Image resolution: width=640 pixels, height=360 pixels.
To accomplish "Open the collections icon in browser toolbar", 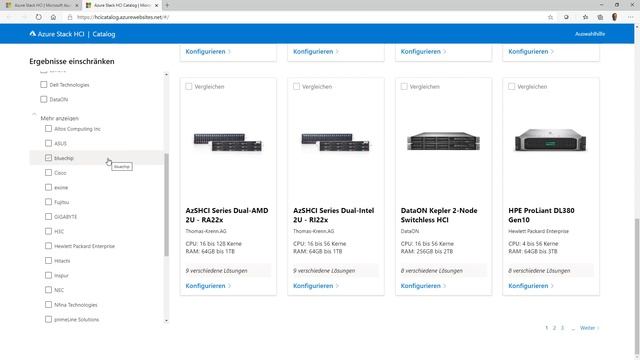I will pyautogui.click(x=600, y=17).
